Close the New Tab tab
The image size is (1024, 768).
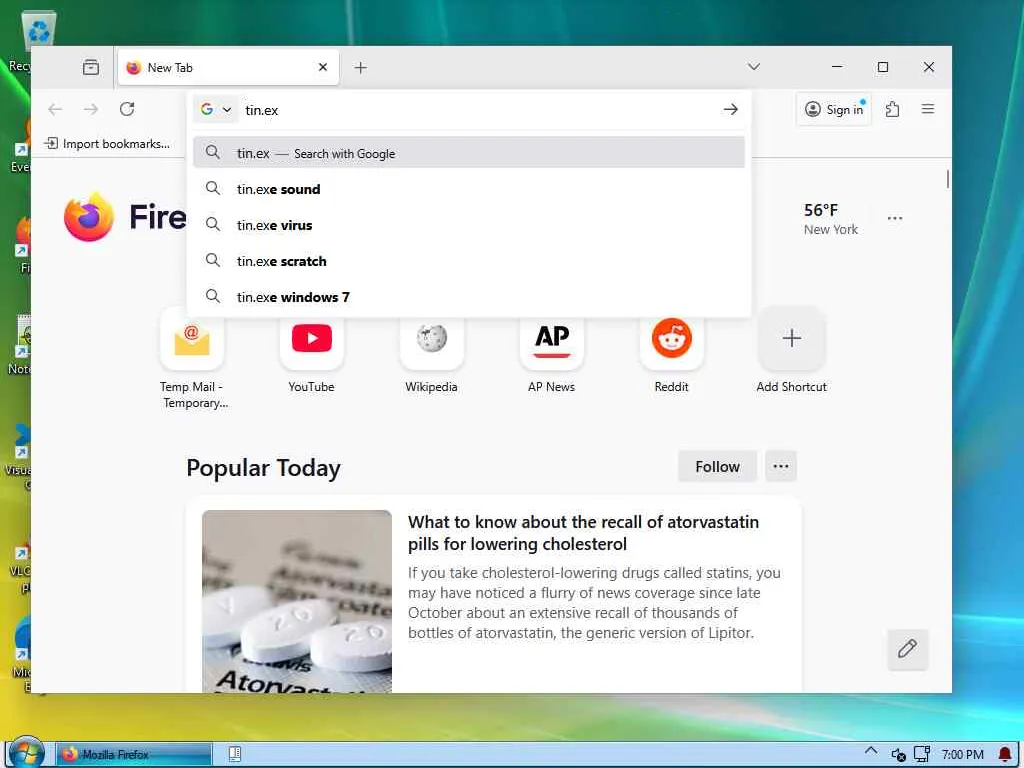(x=323, y=67)
